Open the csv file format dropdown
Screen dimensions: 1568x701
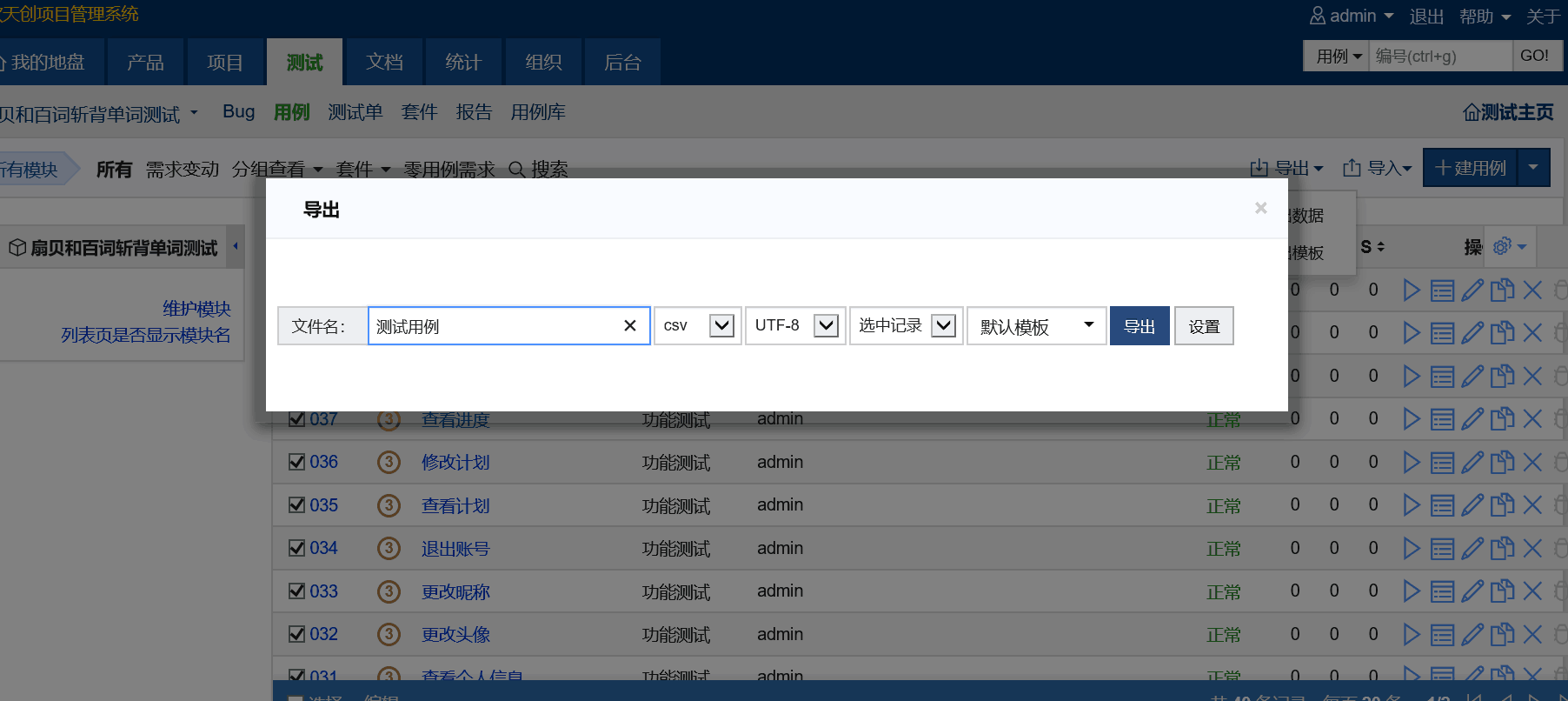[x=697, y=325]
